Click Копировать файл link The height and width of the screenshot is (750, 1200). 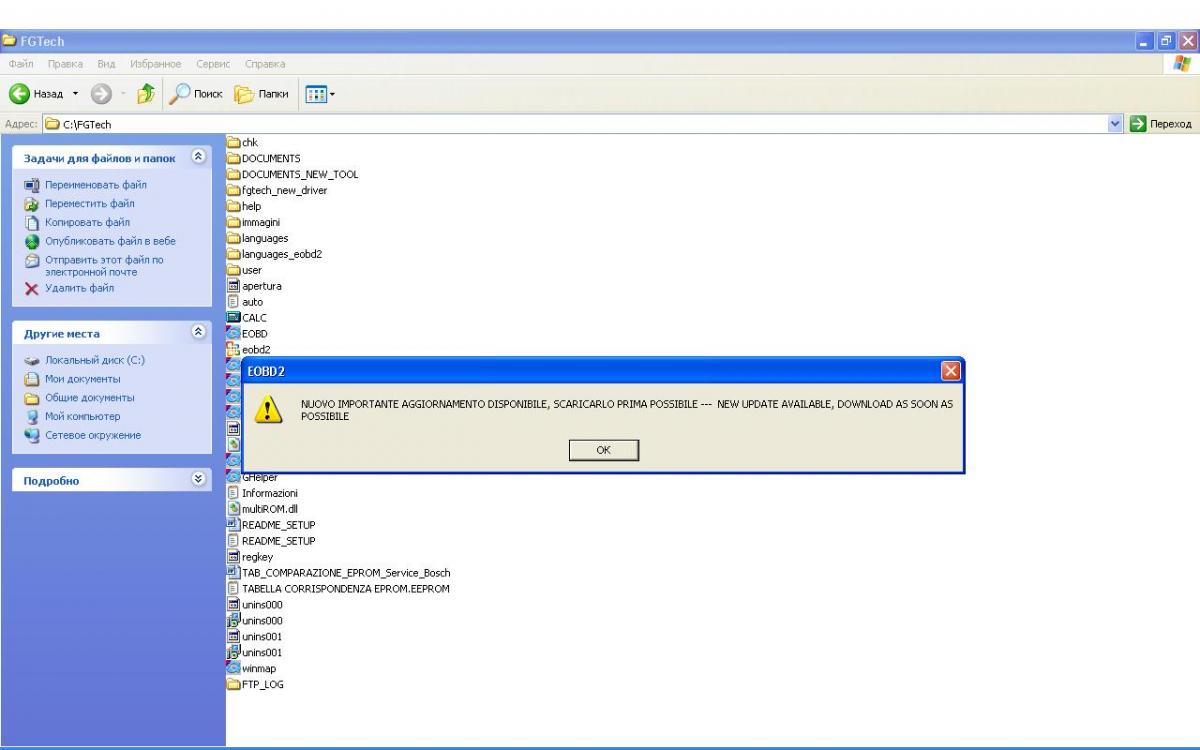point(87,222)
